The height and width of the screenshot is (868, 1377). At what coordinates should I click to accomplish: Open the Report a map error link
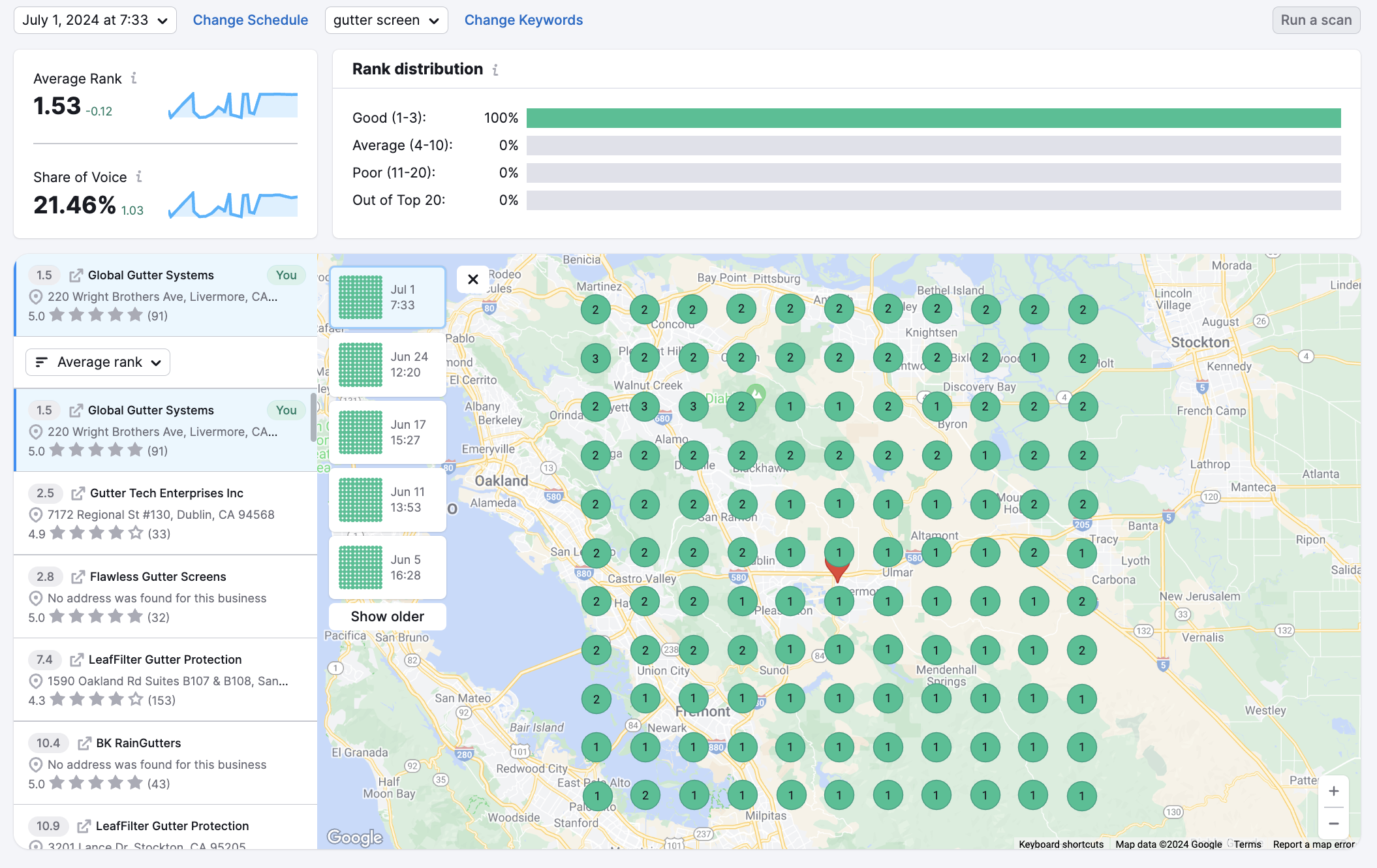pyautogui.click(x=1314, y=844)
